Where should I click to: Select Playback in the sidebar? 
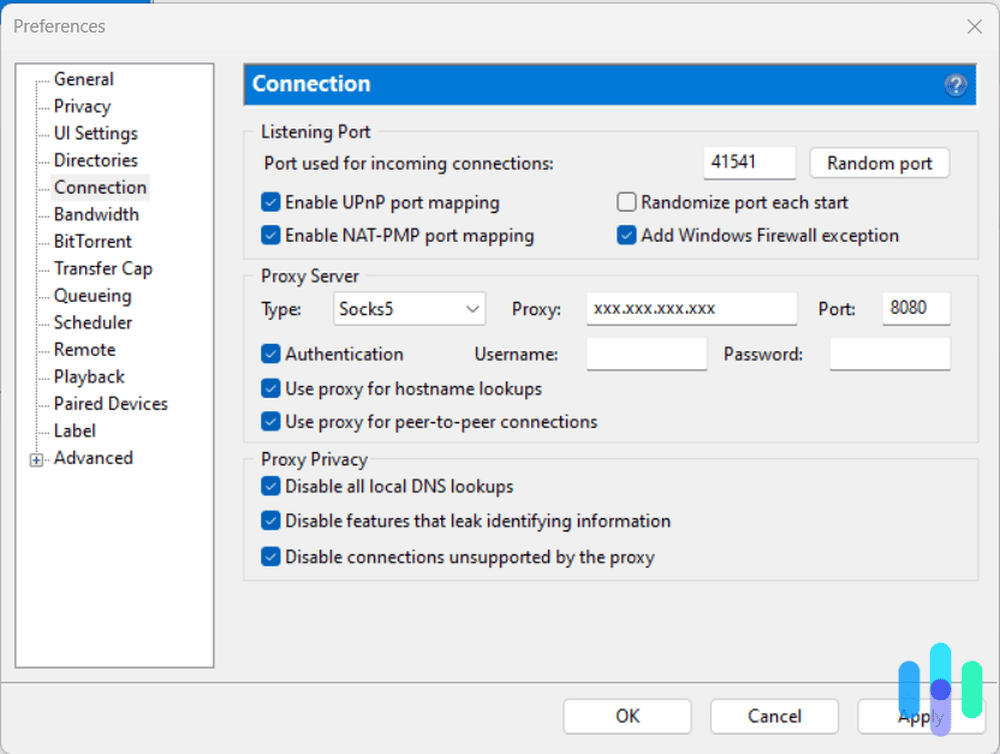point(89,377)
